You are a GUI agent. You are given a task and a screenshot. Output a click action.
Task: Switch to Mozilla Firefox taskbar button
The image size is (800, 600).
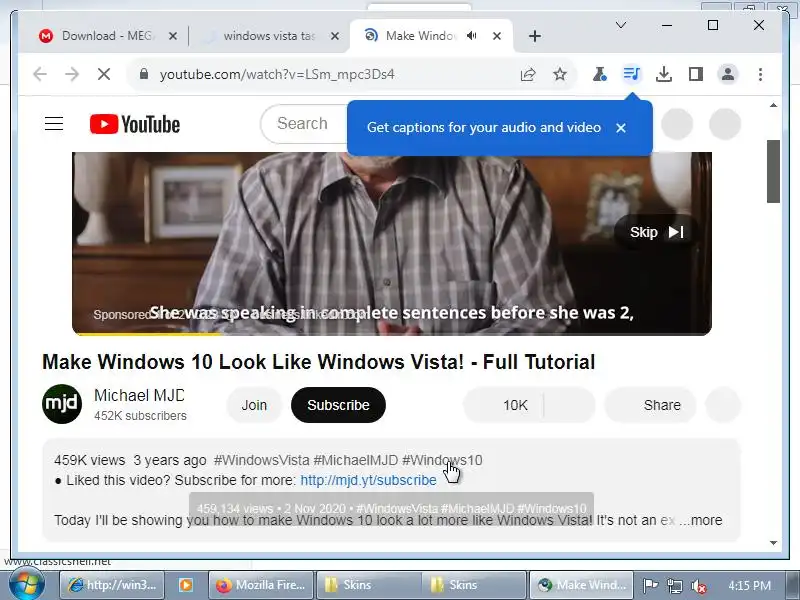(x=261, y=585)
